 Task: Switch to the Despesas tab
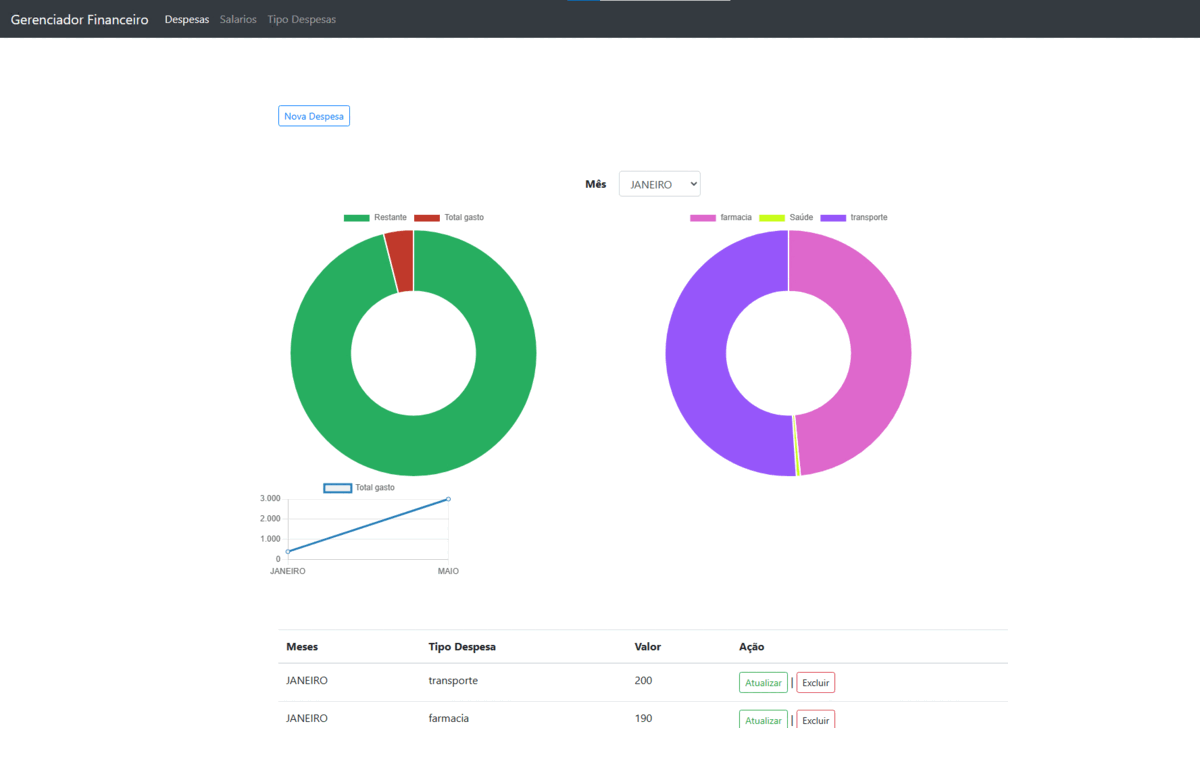coord(187,18)
